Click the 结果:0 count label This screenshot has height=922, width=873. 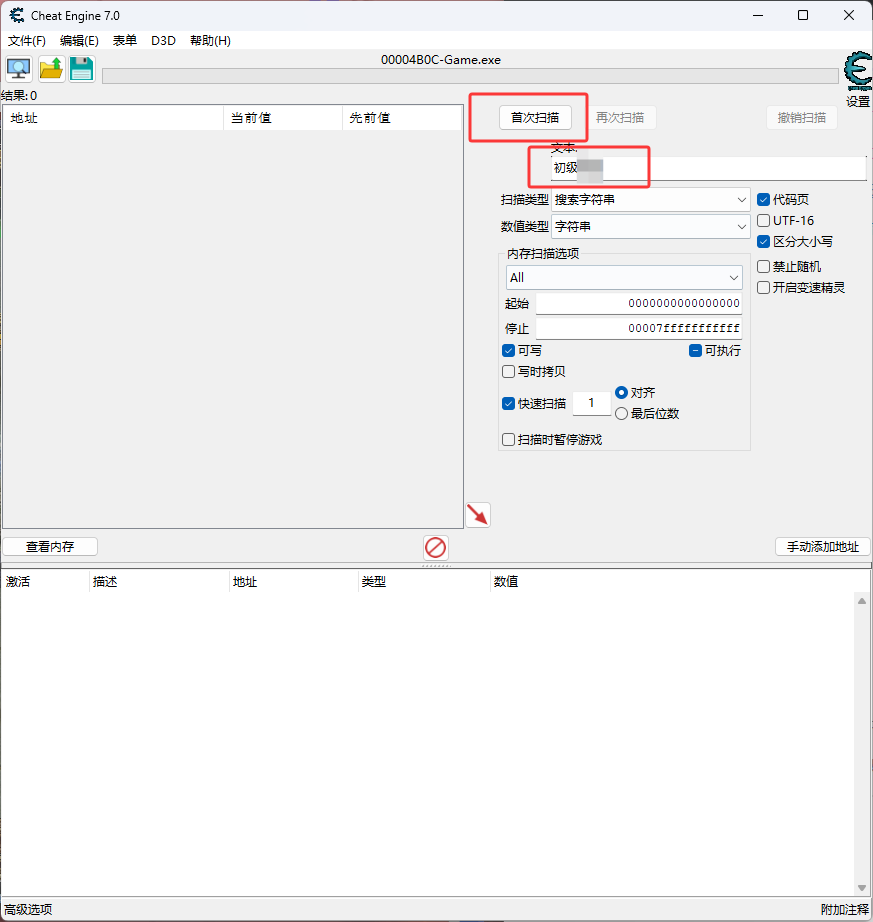(x=19, y=96)
